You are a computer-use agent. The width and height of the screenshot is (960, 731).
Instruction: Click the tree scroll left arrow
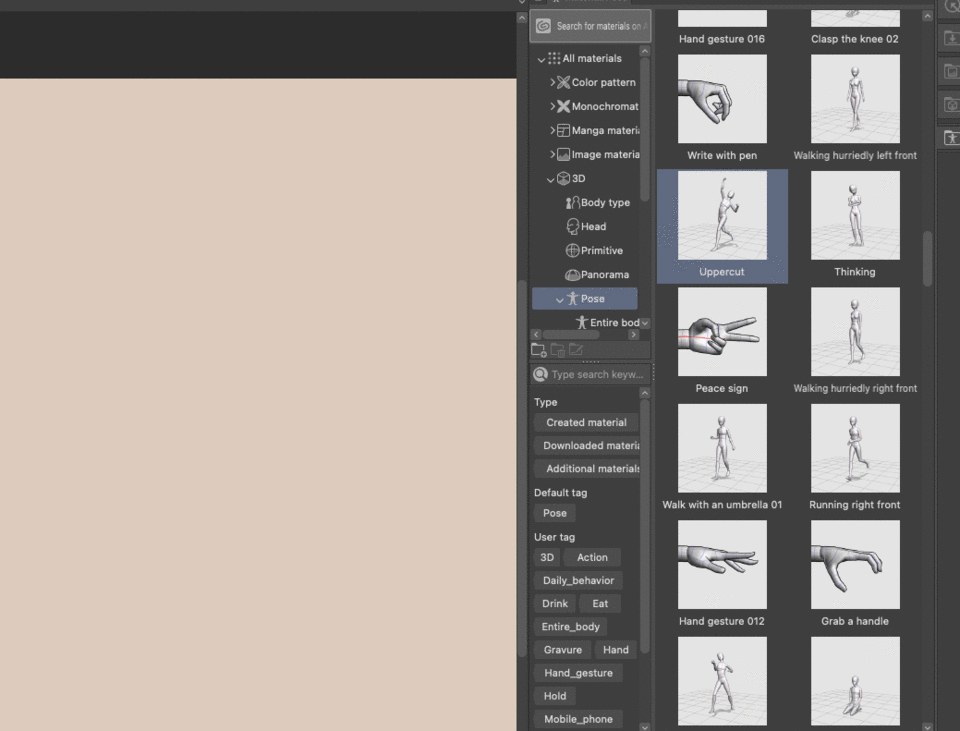point(536,334)
